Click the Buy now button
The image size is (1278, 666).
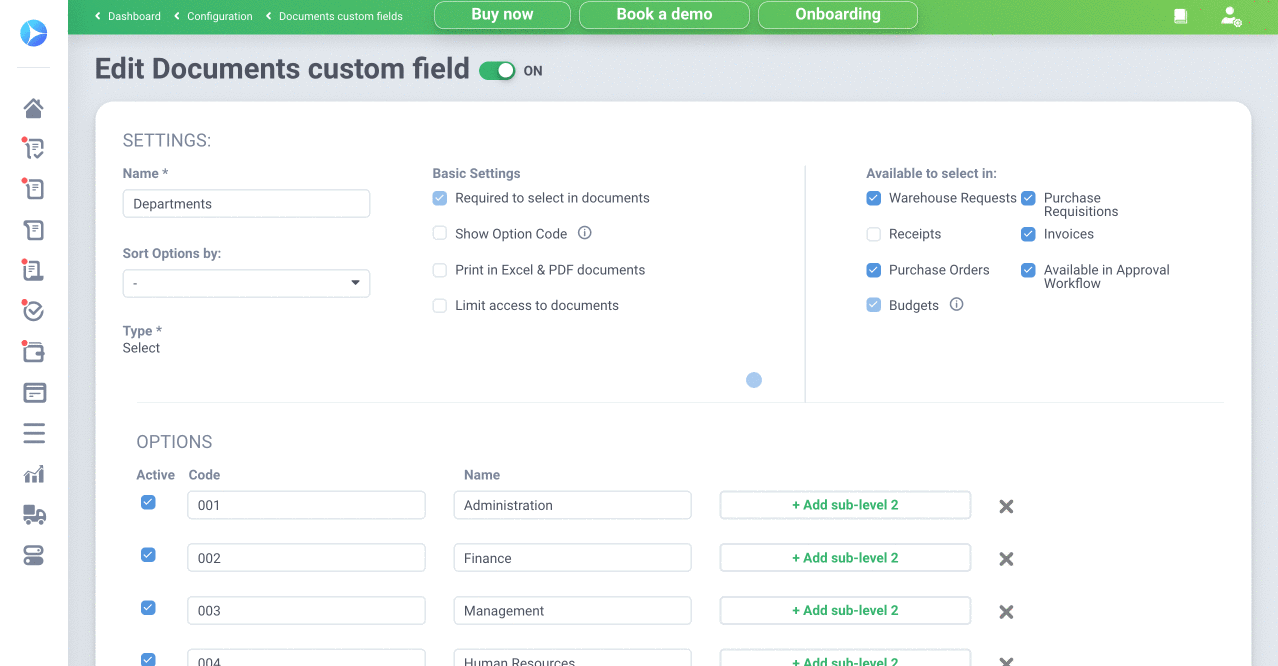[x=502, y=15]
